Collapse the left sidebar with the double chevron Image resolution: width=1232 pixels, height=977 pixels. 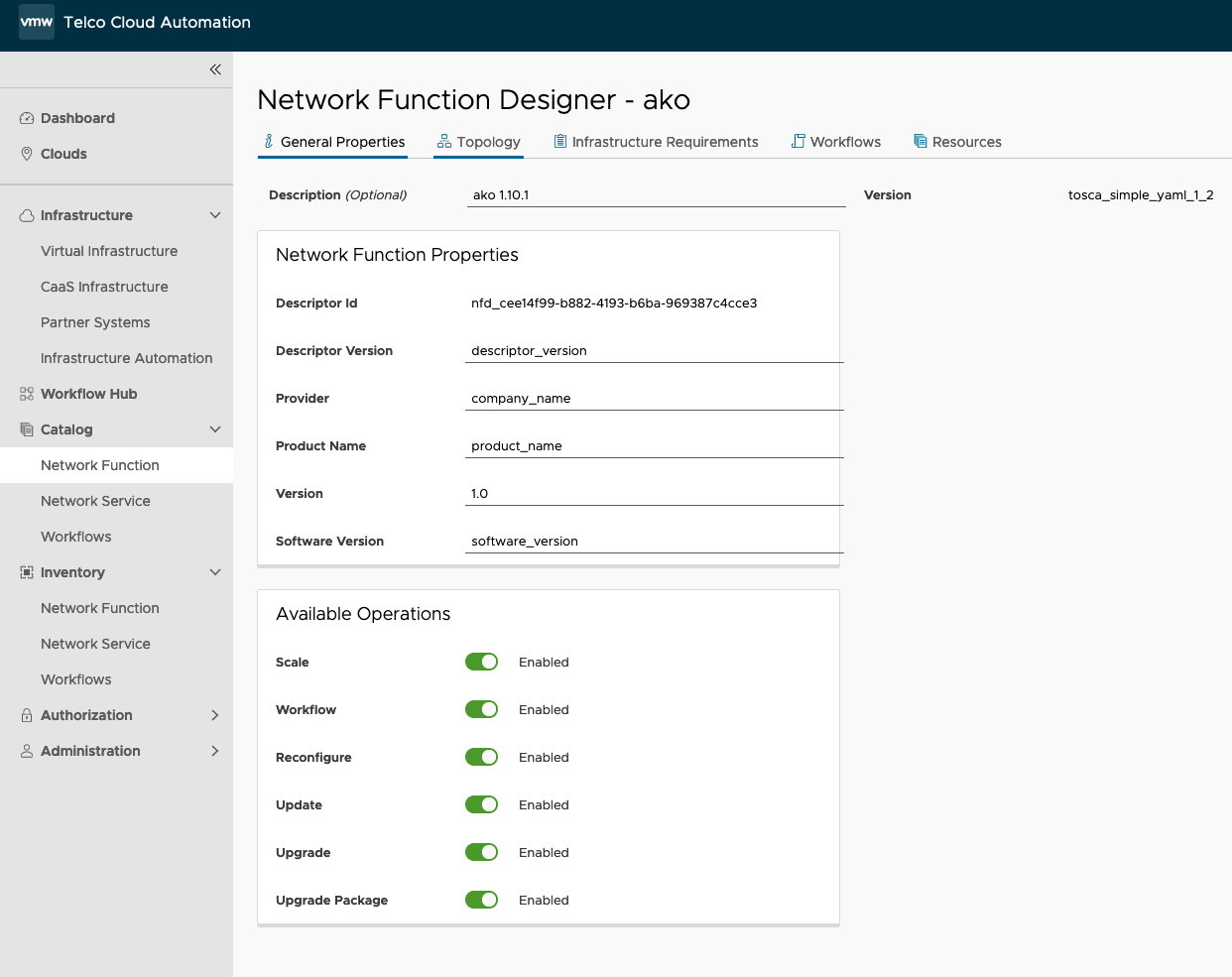click(x=215, y=69)
